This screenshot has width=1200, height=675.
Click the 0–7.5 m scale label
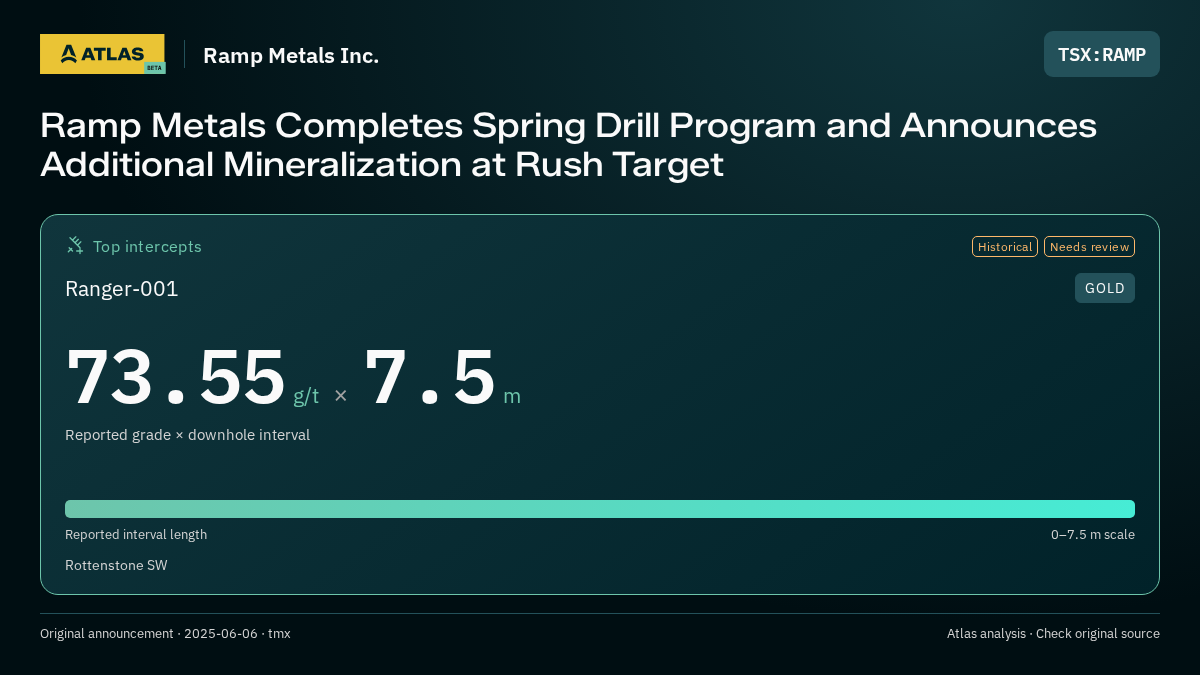tap(1093, 534)
